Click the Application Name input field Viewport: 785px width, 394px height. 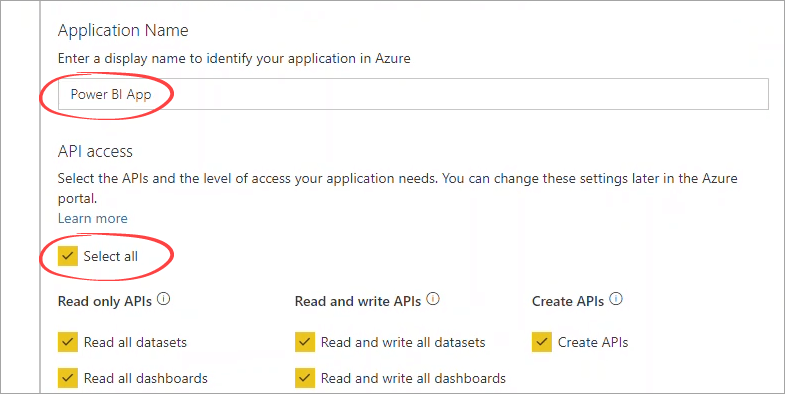[x=413, y=94]
